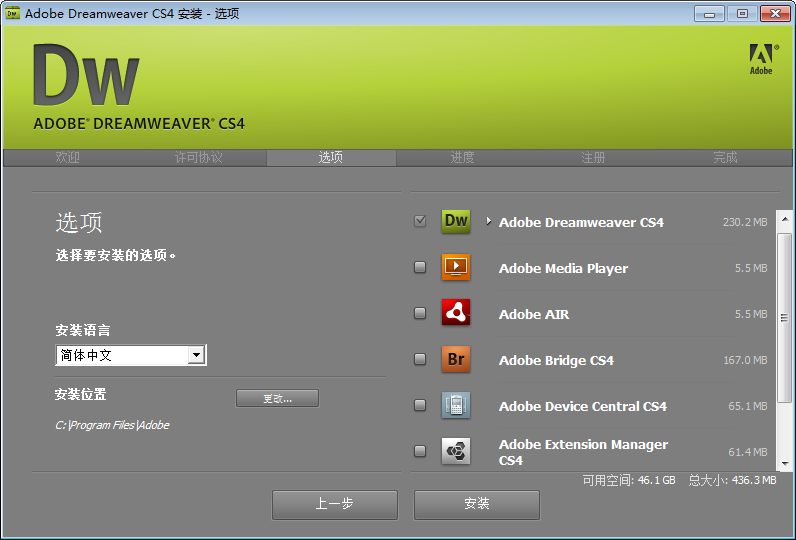Viewport: 796px width, 540px height.
Task: Click the component list scrollbar thumb
Action: coord(785,318)
